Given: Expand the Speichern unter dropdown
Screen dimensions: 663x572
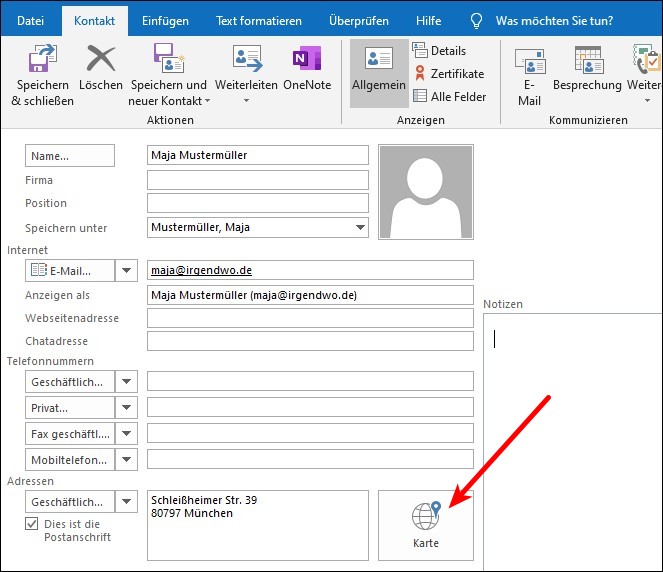Looking at the screenshot, I should 360,228.
